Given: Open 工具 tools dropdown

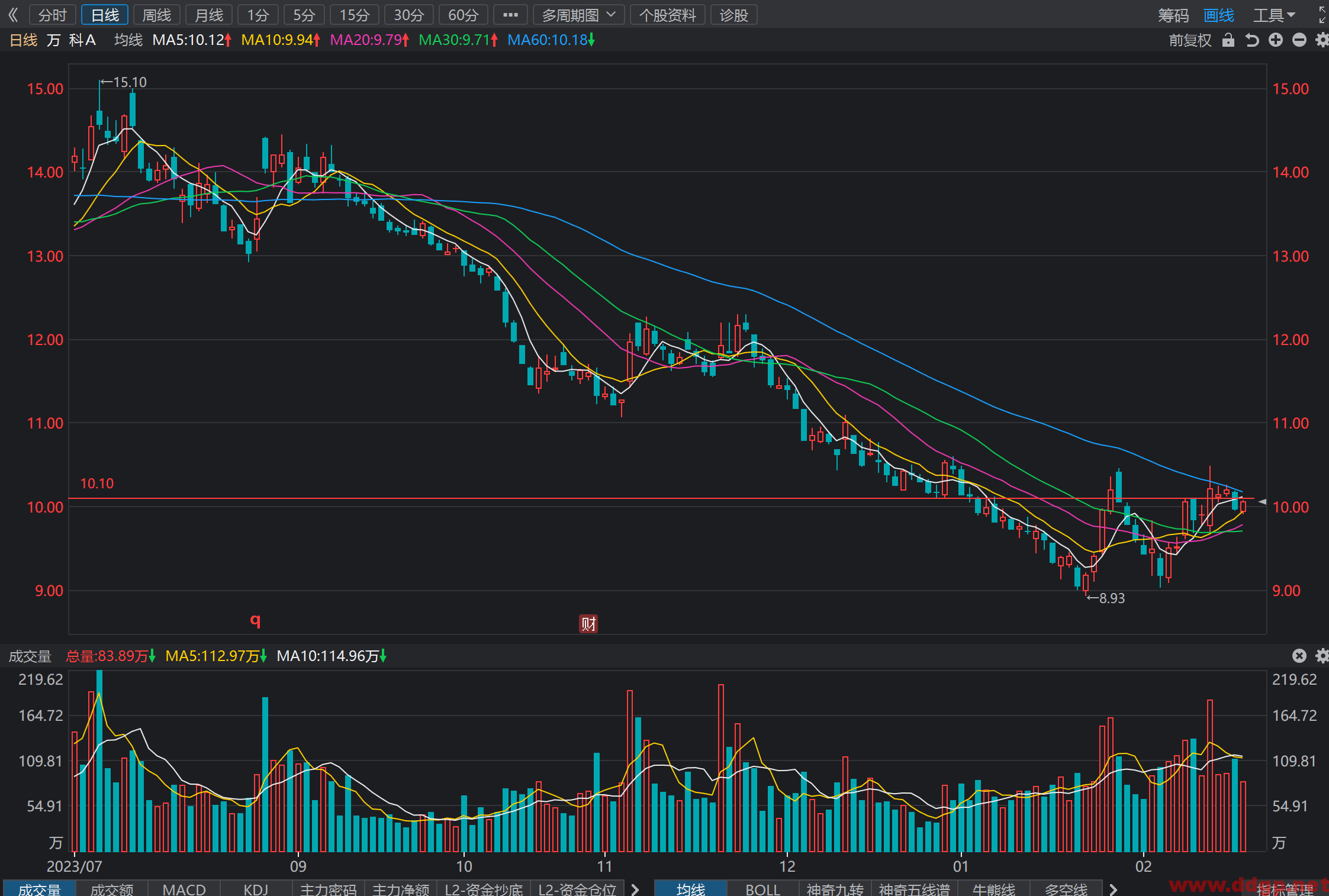Looking at the screenshot, I should 1274,15.
